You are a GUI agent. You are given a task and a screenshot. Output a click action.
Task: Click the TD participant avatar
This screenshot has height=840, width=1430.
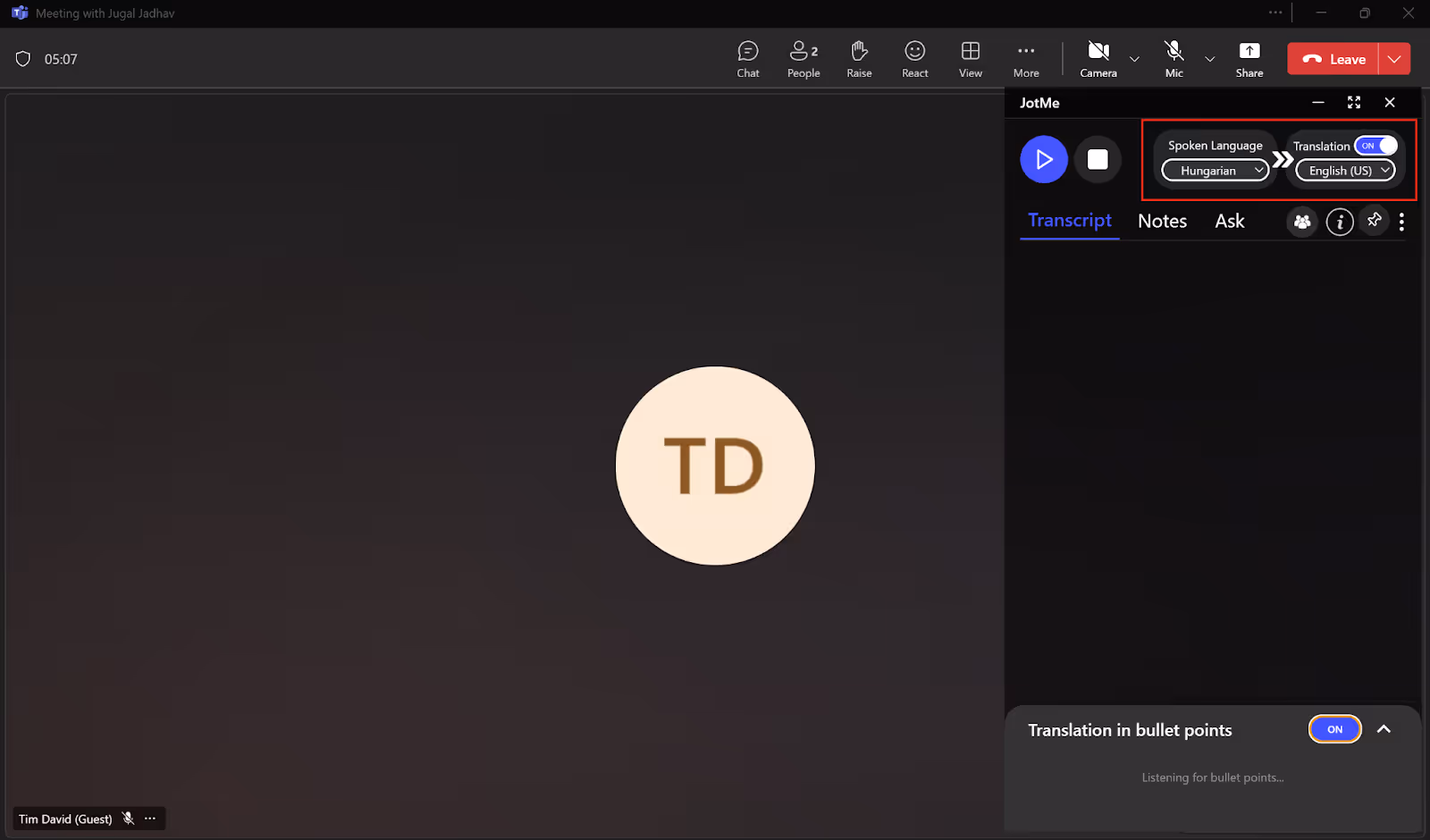(715, 466)
